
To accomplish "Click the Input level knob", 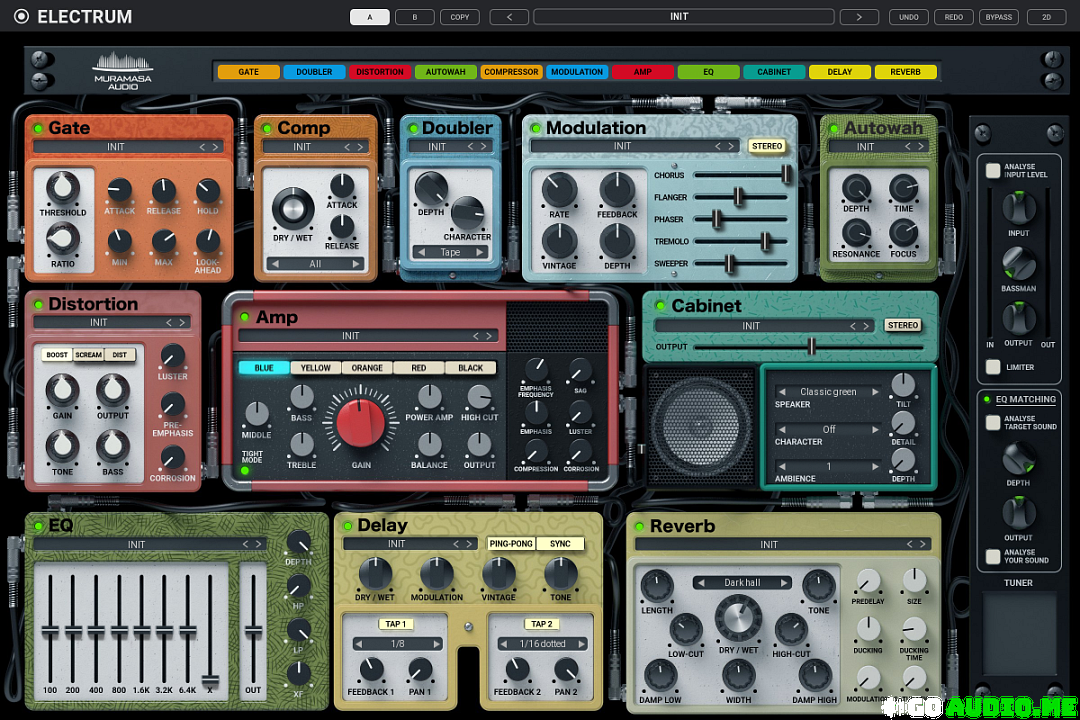I will click(x=1019, y=208).
